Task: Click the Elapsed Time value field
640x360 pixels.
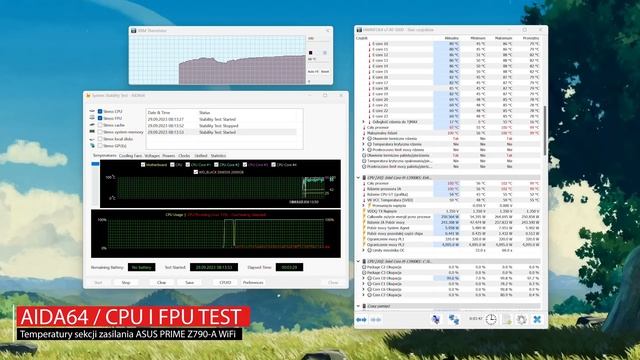Action: click(x=289, y=267)
